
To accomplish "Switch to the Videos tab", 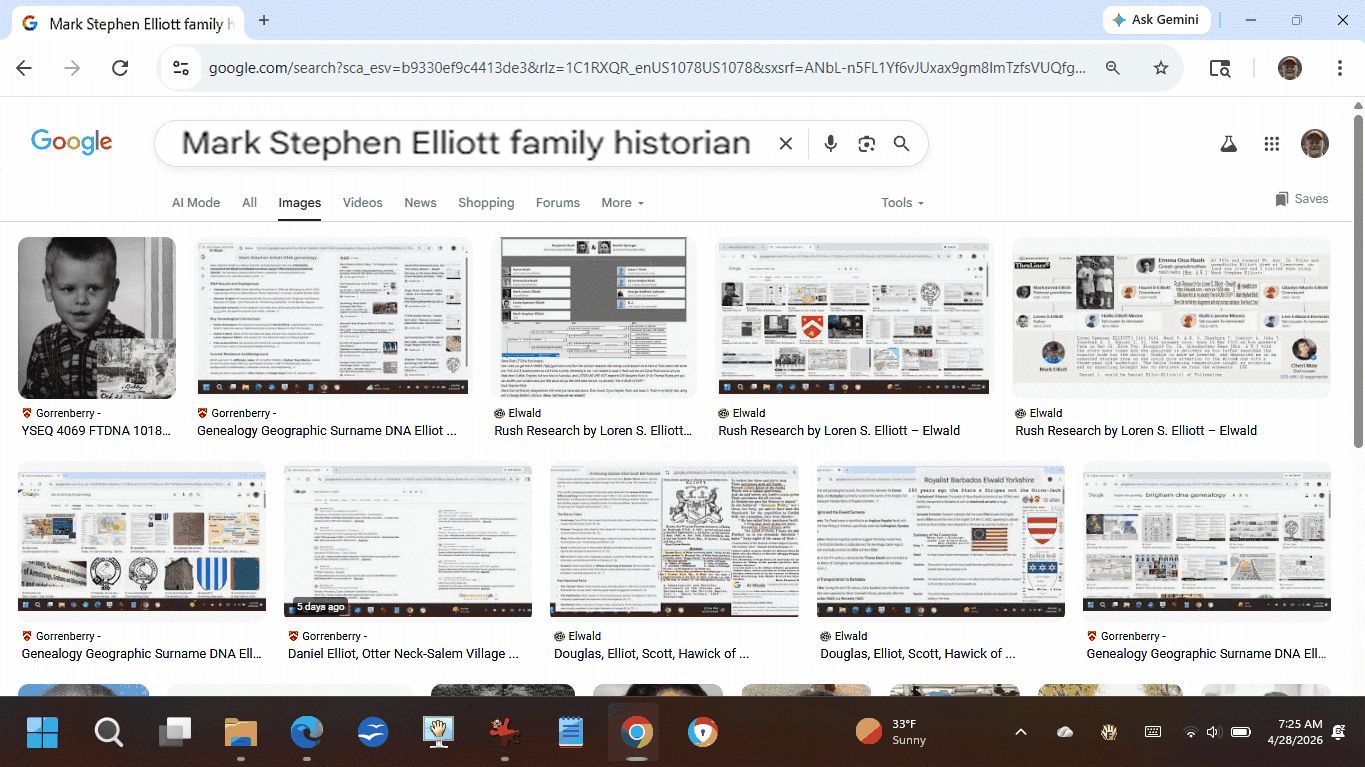I will 362,202.
